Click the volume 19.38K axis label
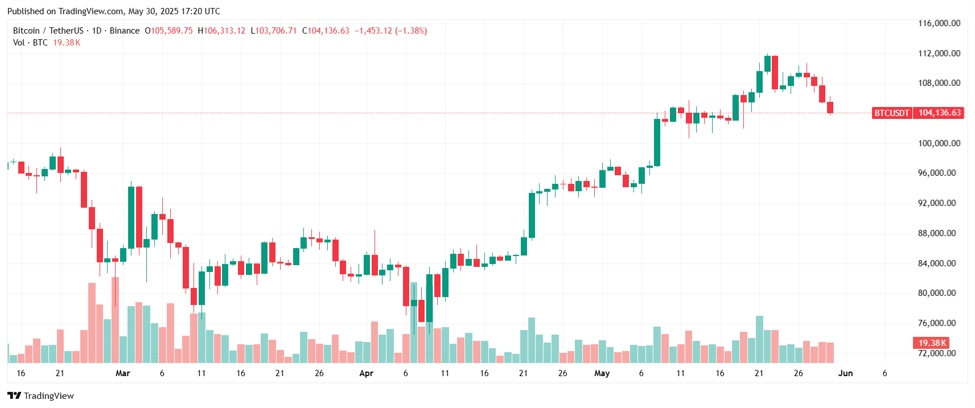 930,343
